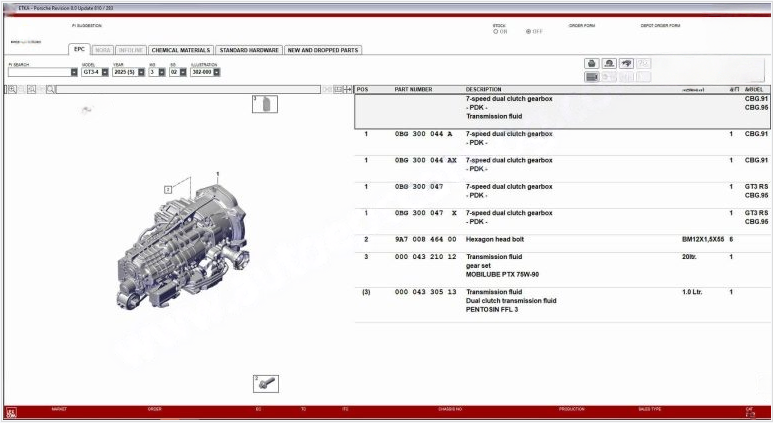Viewport: 773px width, 423px height.
Task: Select the Stock OFF radio button
Action: [528, 31]
